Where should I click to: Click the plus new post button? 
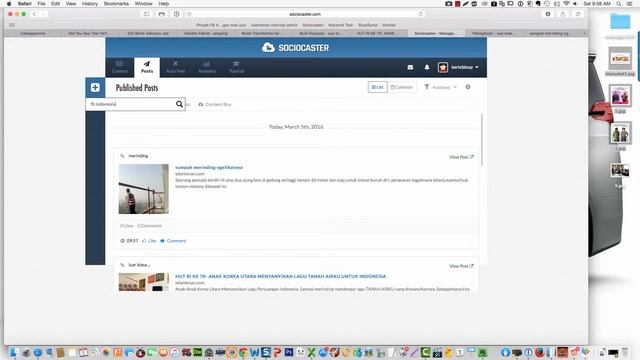tap(95, 87)
